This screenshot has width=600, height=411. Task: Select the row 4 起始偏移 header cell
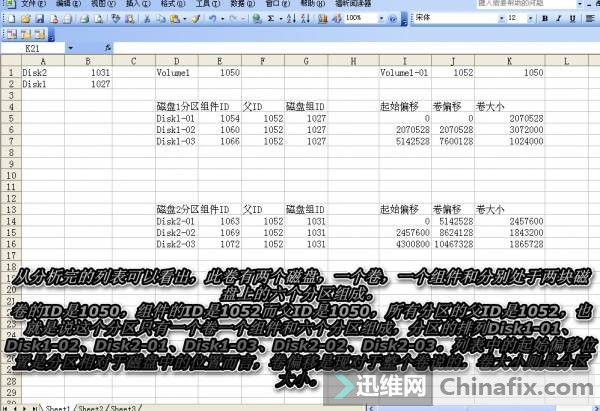(x=405, y=107)
